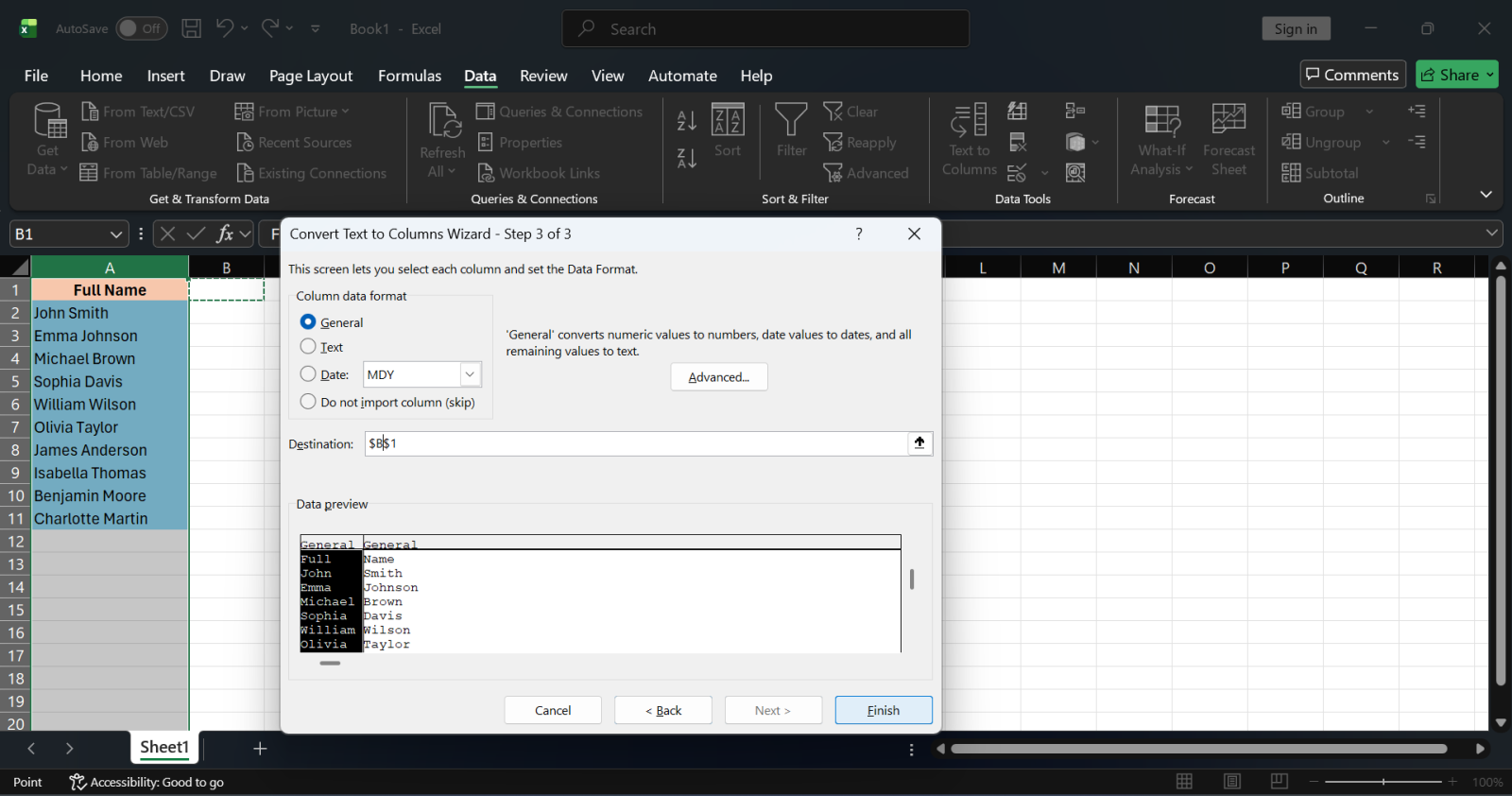Click the Advanced filter icon
The height and width of the screenshot is (796, 1512).
tap(833, 173)
